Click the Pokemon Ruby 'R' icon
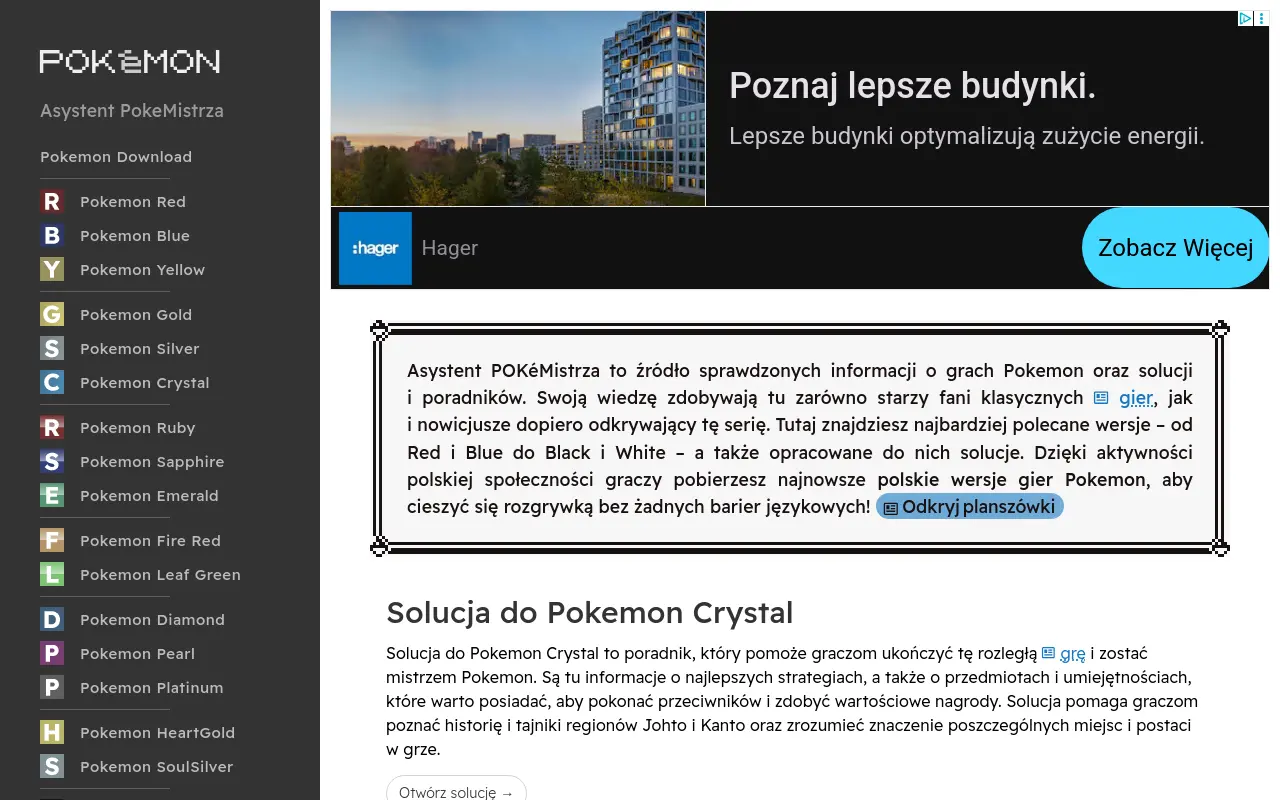Viewport: 1280px width, 800px height. coord(52,428)
